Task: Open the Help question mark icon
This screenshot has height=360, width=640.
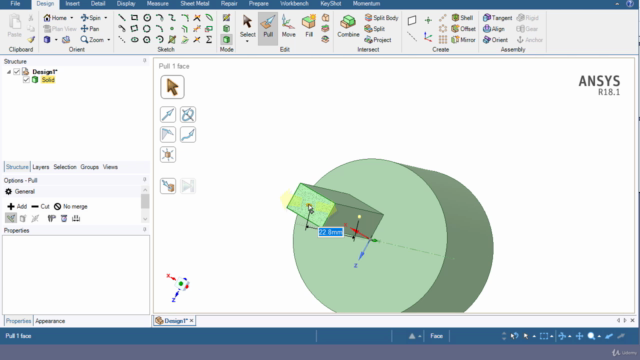Action: coord(630,4)
